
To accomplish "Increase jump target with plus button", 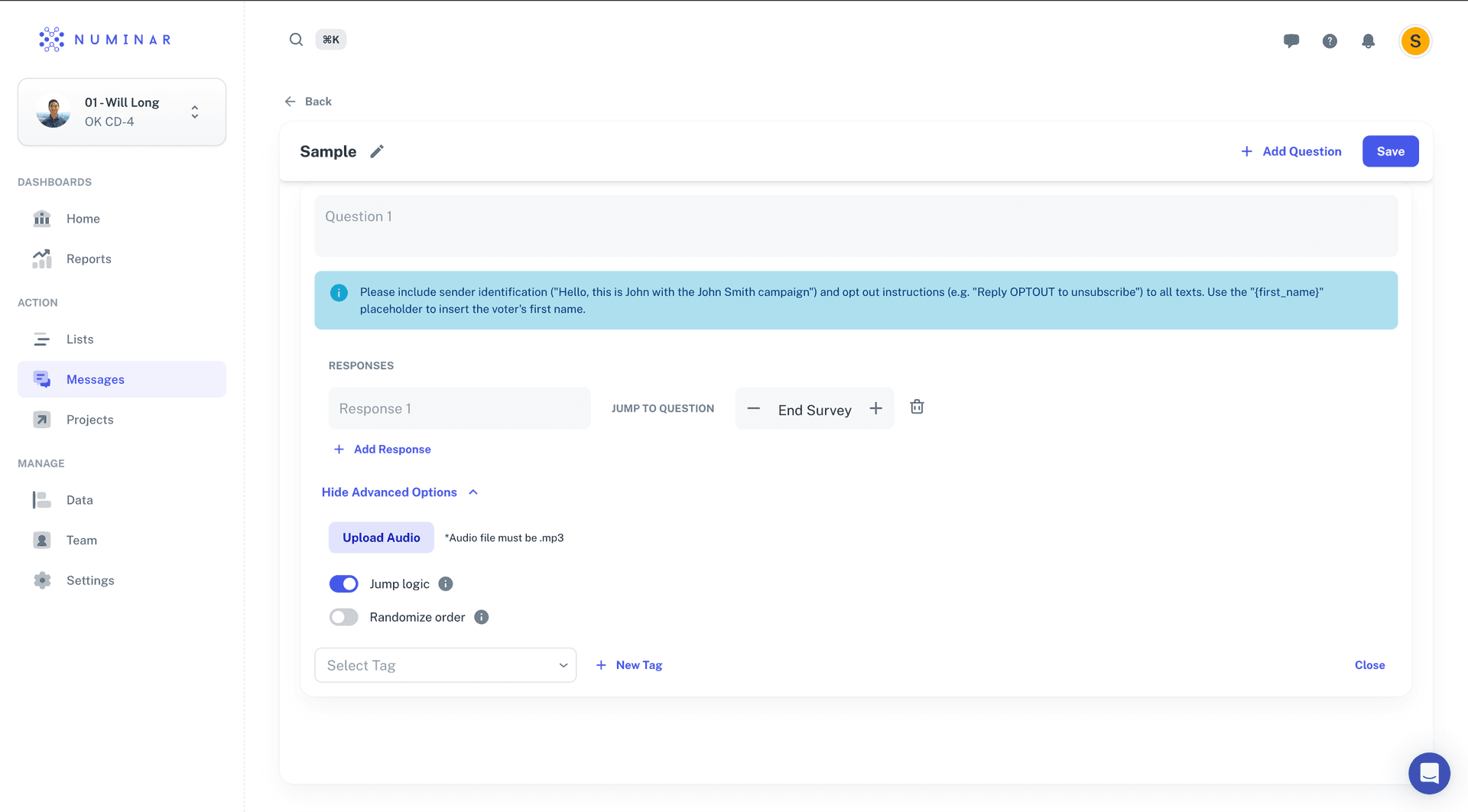I will 875,408.
